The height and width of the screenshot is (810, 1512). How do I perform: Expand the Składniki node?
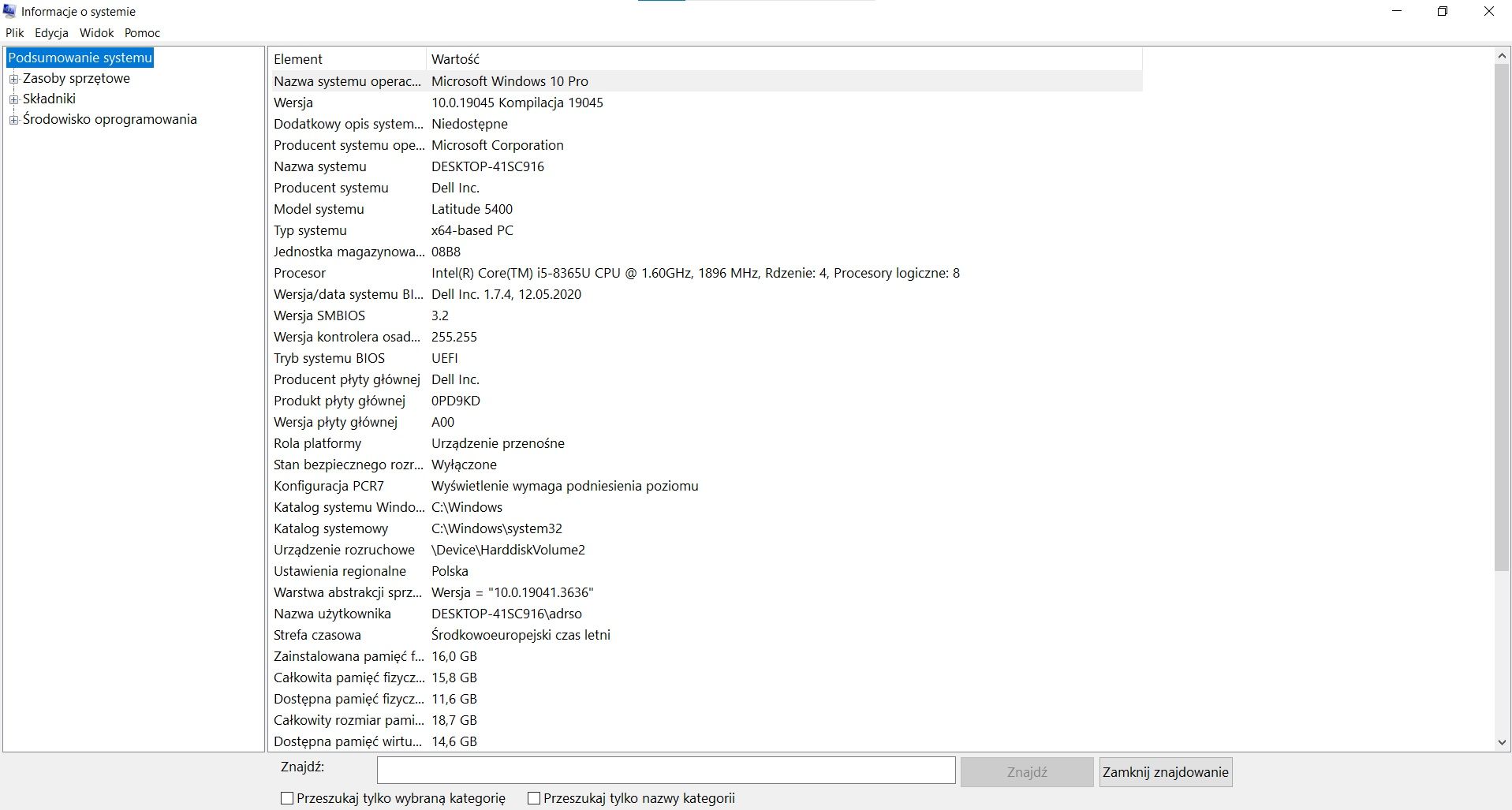[x=13, y=99]
